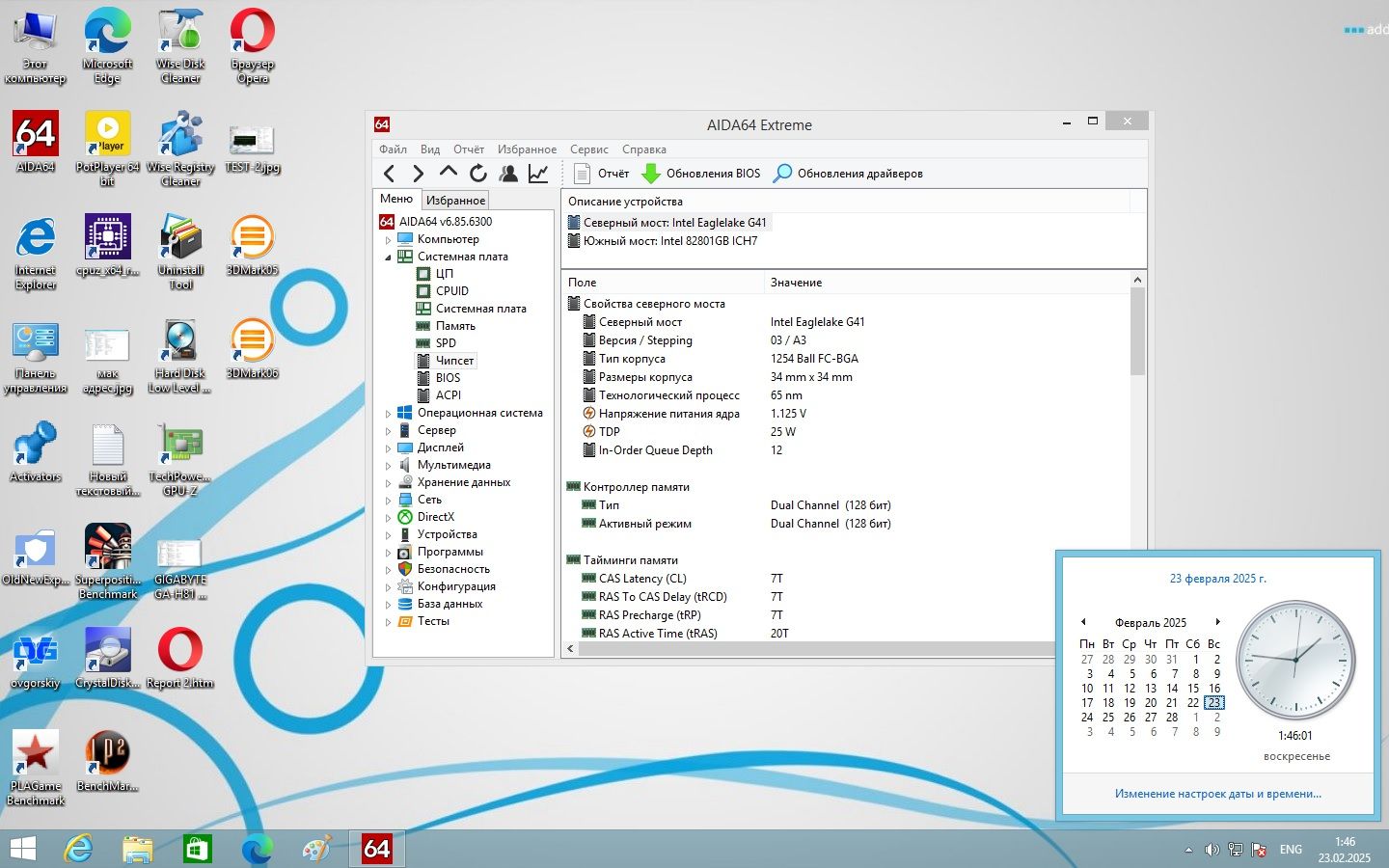The image size is (1389, 868).
Task: Launch CrystalDisk desktop shortcut
Action: [x=107, y=658]
